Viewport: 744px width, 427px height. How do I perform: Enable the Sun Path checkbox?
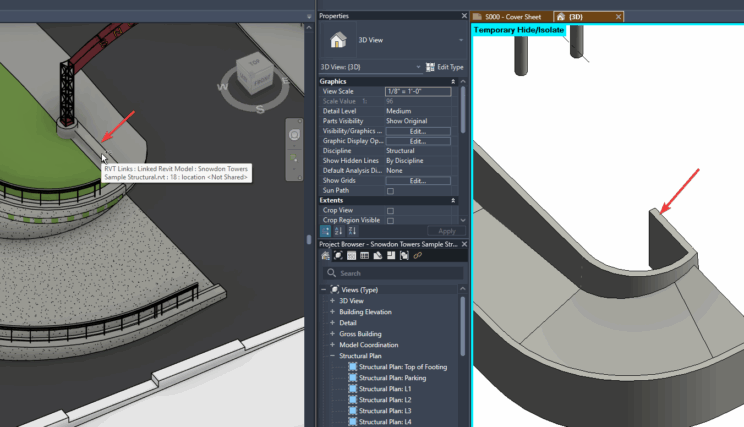tap(390, 190)
